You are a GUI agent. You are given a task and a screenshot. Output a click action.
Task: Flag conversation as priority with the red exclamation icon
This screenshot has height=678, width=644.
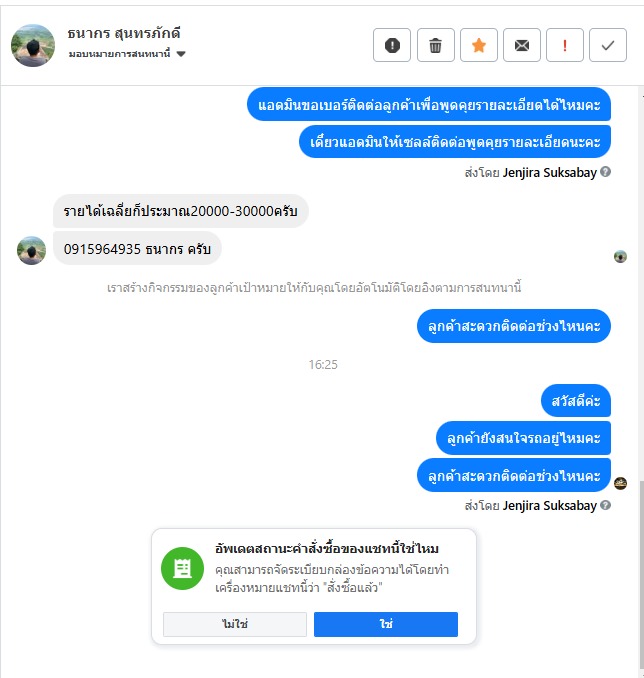[x=565, y=45]
